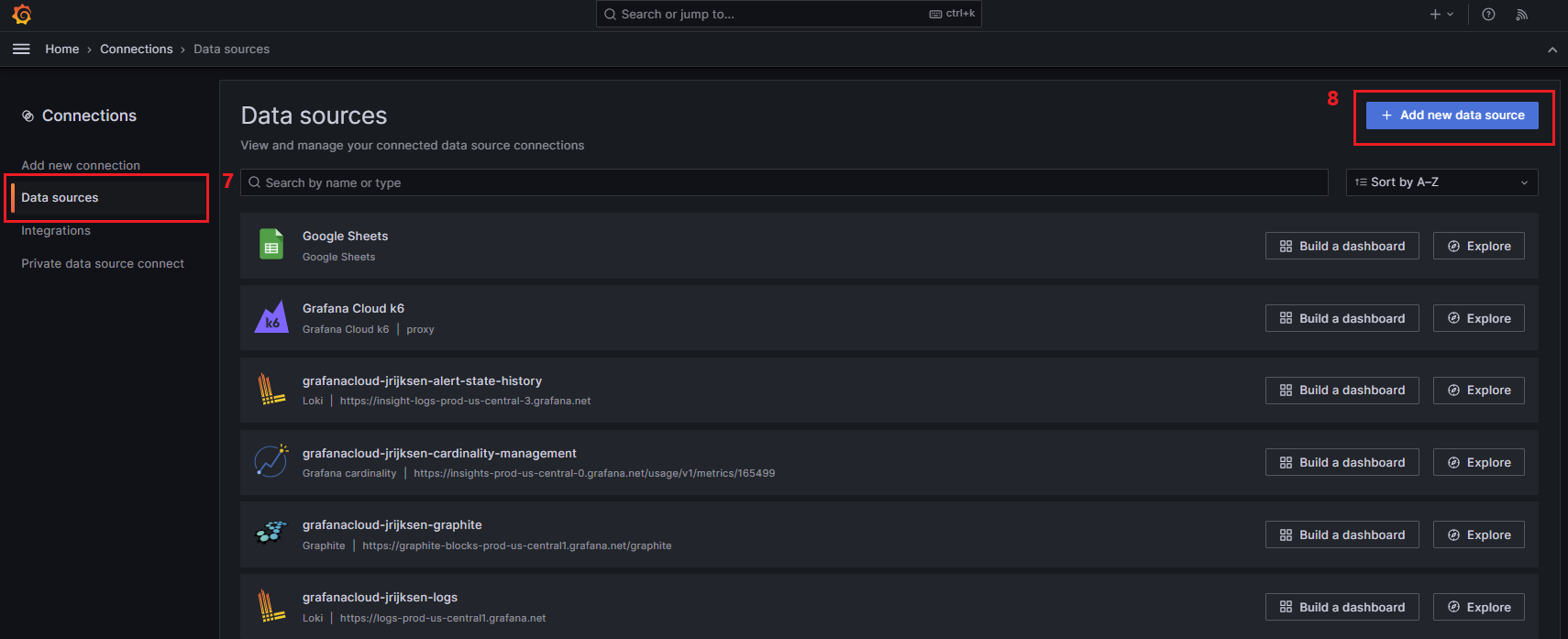This screenshot has height=639, width=1568.
Task: Explore the Google Sheets data source
Action: pyautogui.click(x=1479, y=246)
